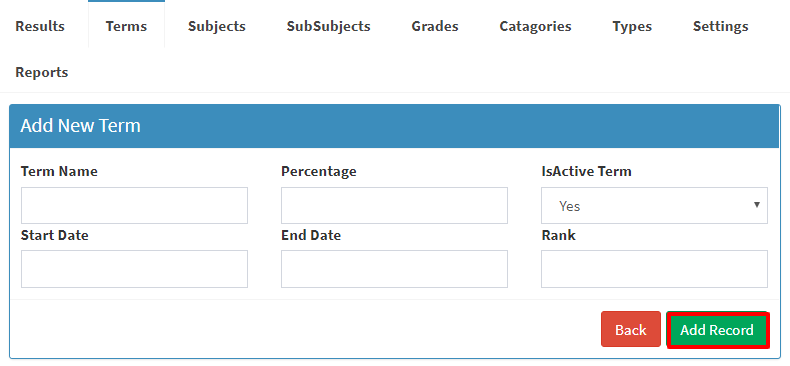
Task: Click the dropdown arrow beside Yes
Action: (x=756, y=205)
